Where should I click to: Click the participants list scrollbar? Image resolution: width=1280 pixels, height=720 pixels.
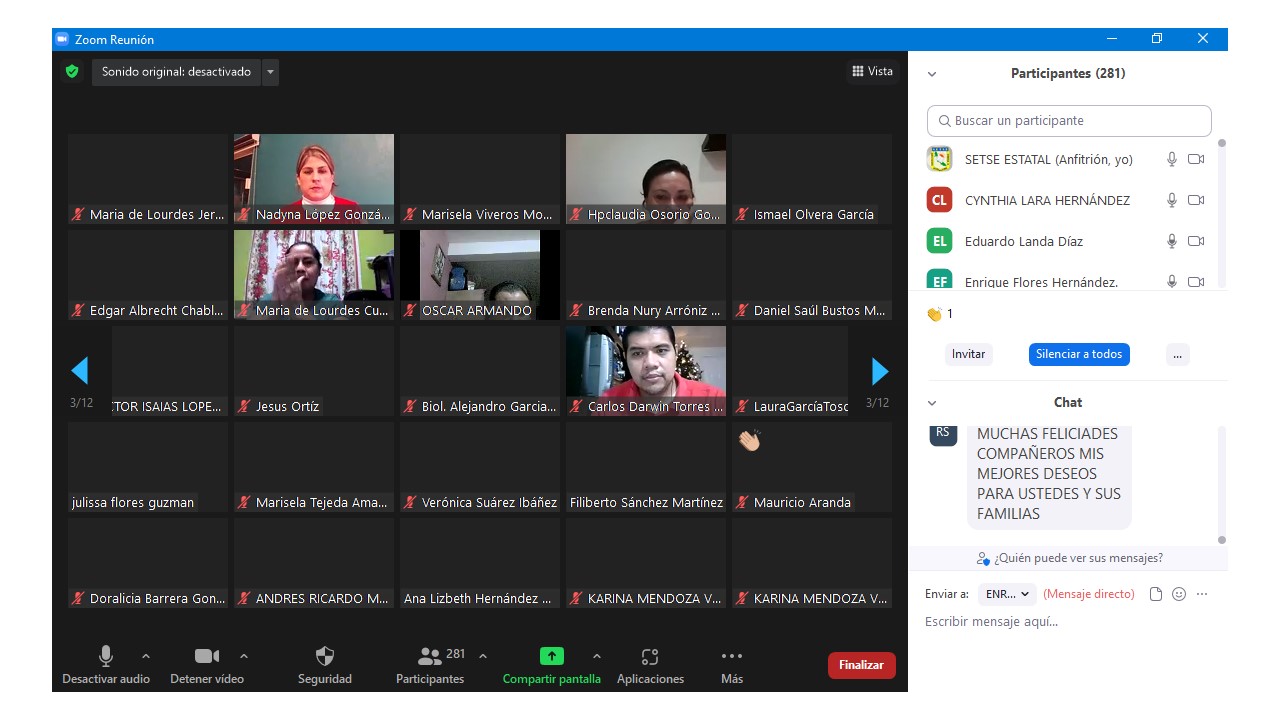coord(1221,212)
